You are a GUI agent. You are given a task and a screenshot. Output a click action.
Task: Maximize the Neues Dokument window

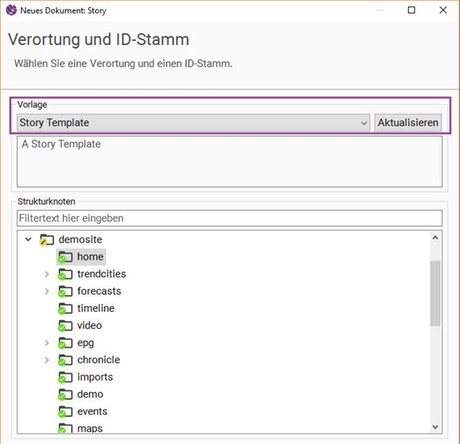point(412,10)
